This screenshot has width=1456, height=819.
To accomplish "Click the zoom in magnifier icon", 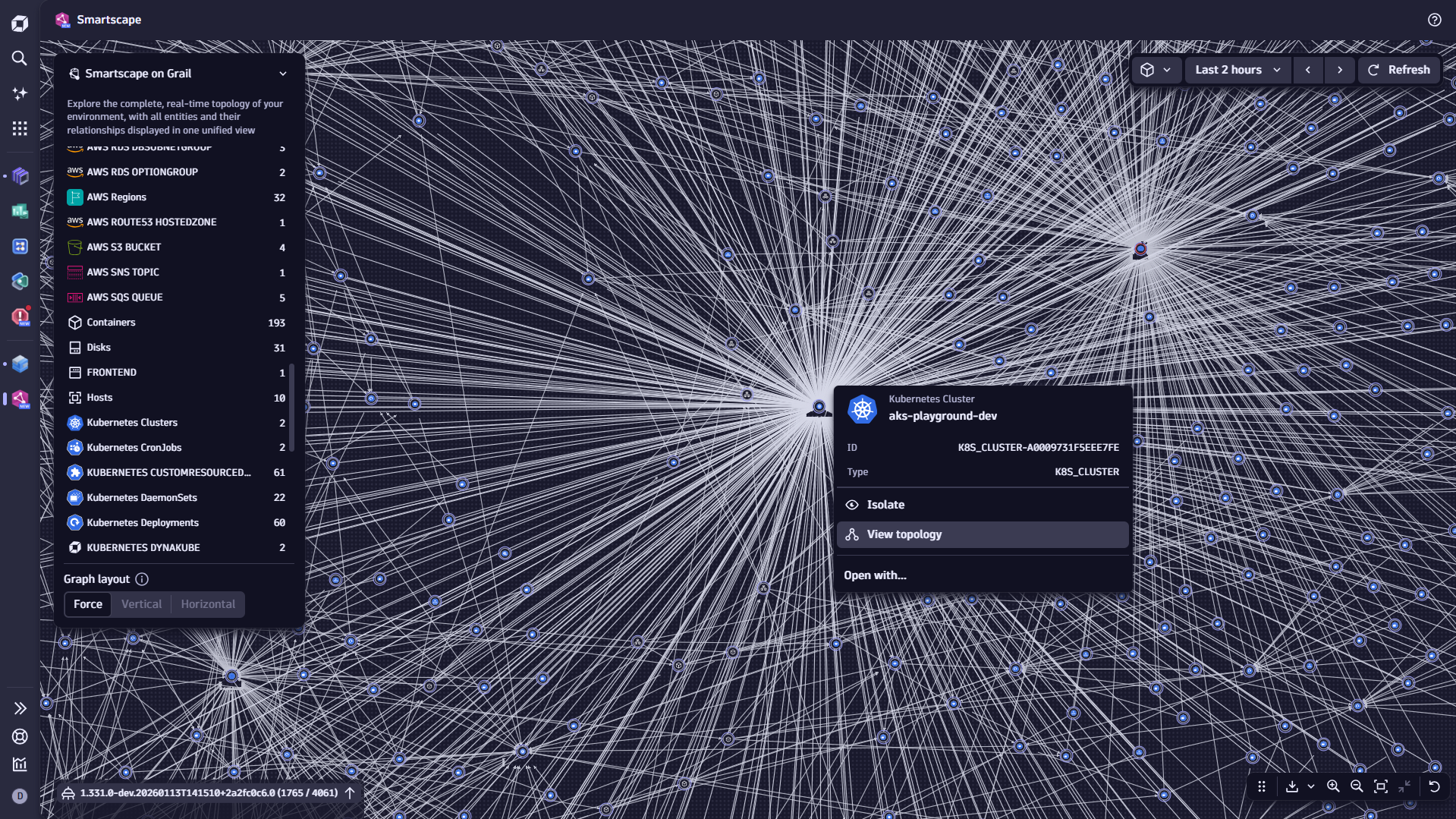I will pyautogui.click(x=1332, y=786).
